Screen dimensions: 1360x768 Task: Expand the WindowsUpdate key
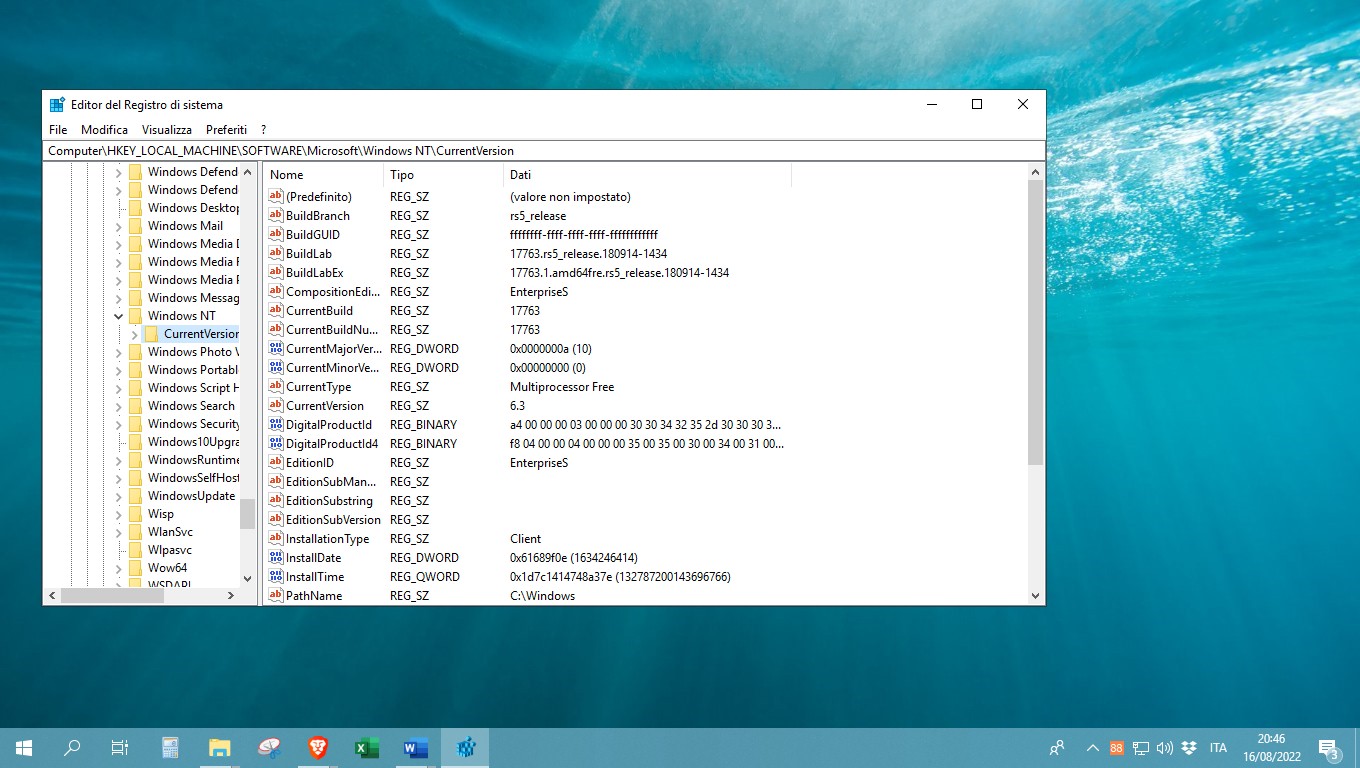118,496
